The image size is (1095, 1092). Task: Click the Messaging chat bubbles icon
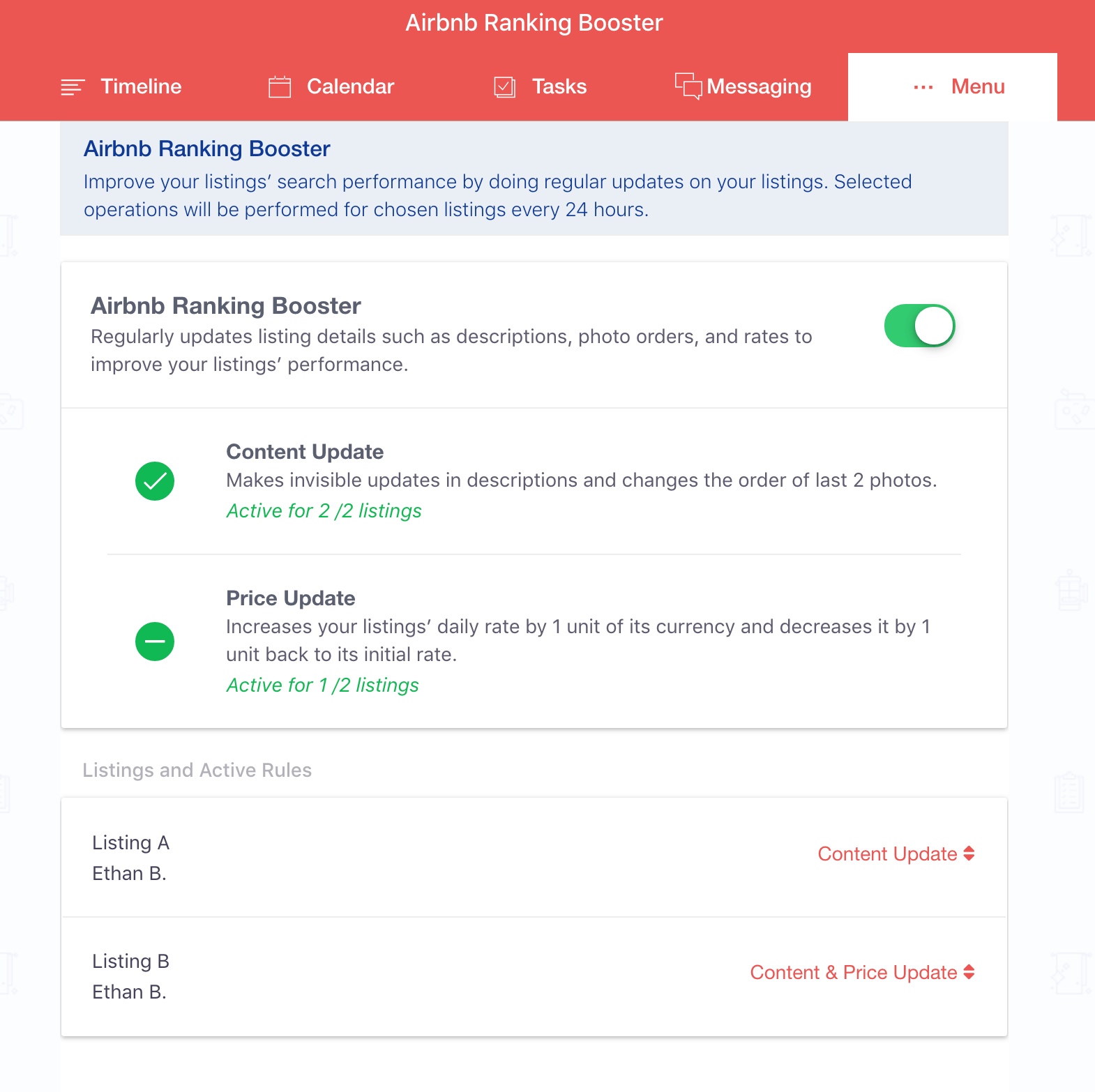pyautogui.click(x=688, y=86)
